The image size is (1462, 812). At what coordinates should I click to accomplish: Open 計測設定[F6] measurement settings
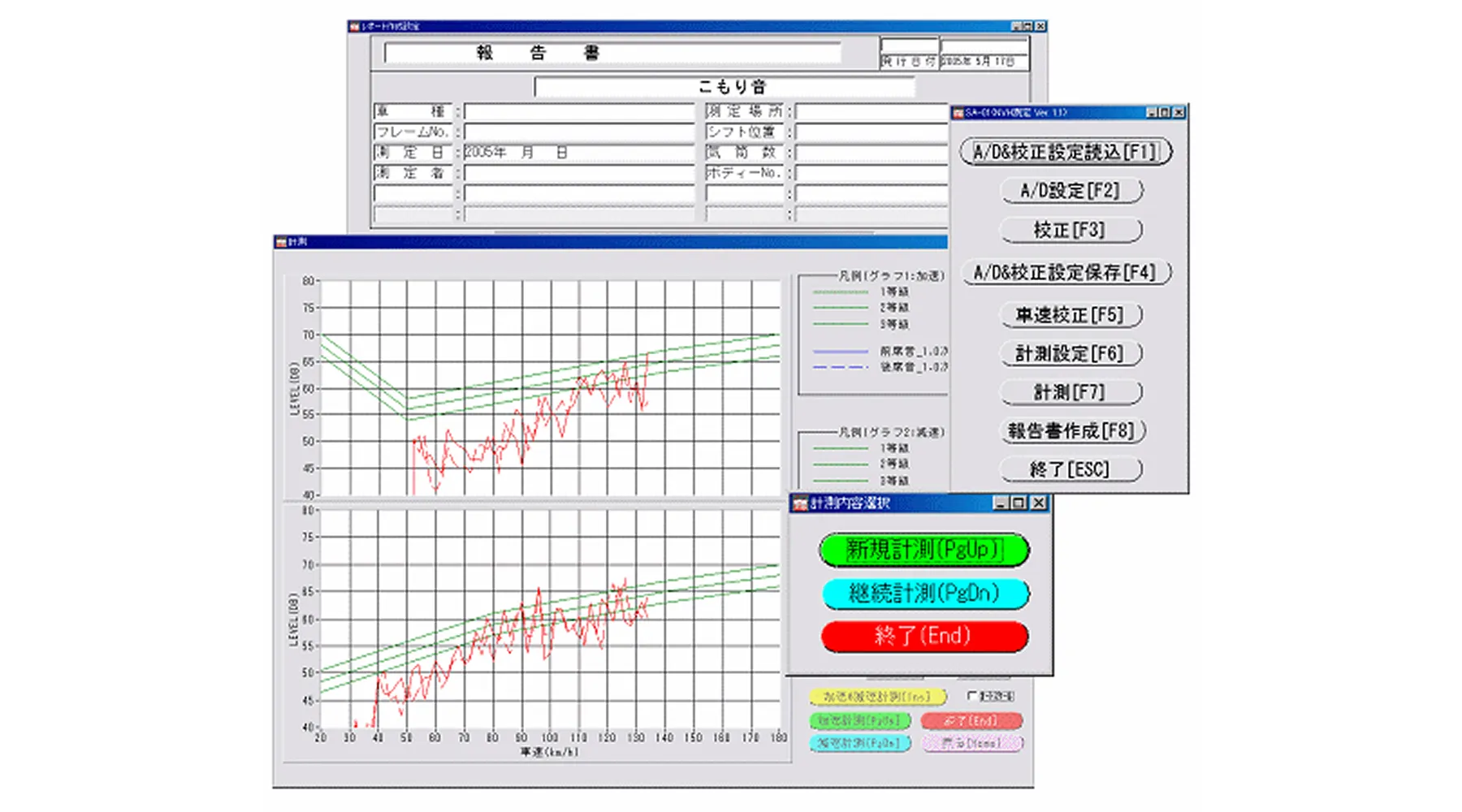(1071, 353)
